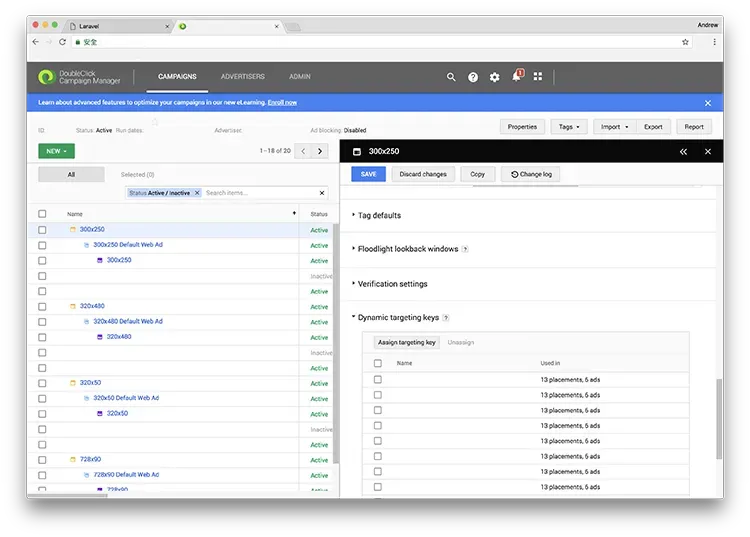750x537 pixels.
Task: Click the search magnifier icon in header
Action: (x=451, y=77)
